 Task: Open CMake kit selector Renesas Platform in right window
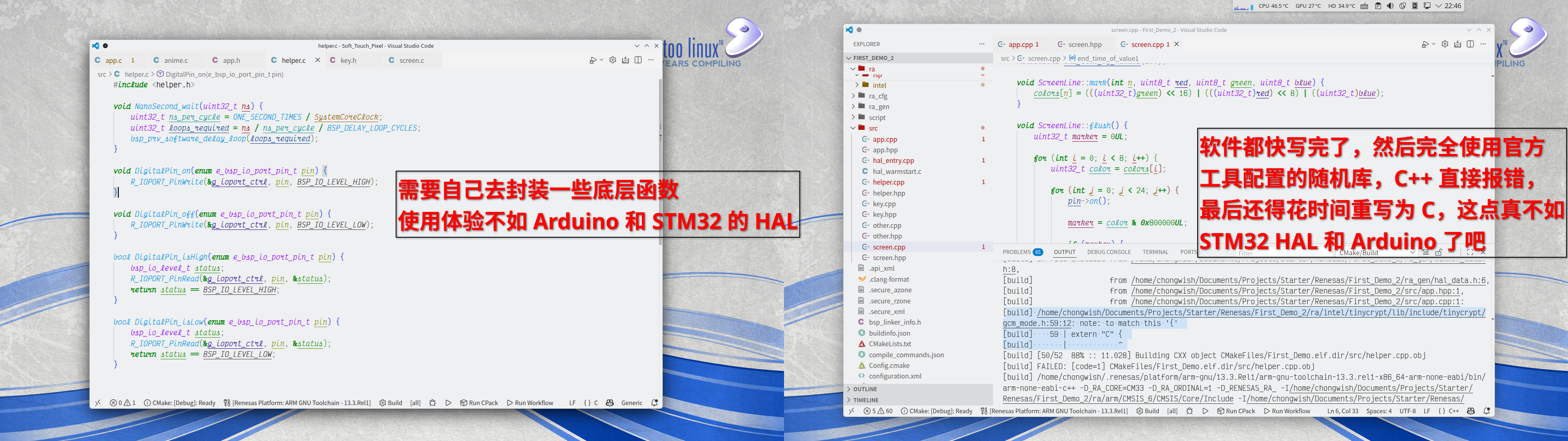click(1053, 411)
